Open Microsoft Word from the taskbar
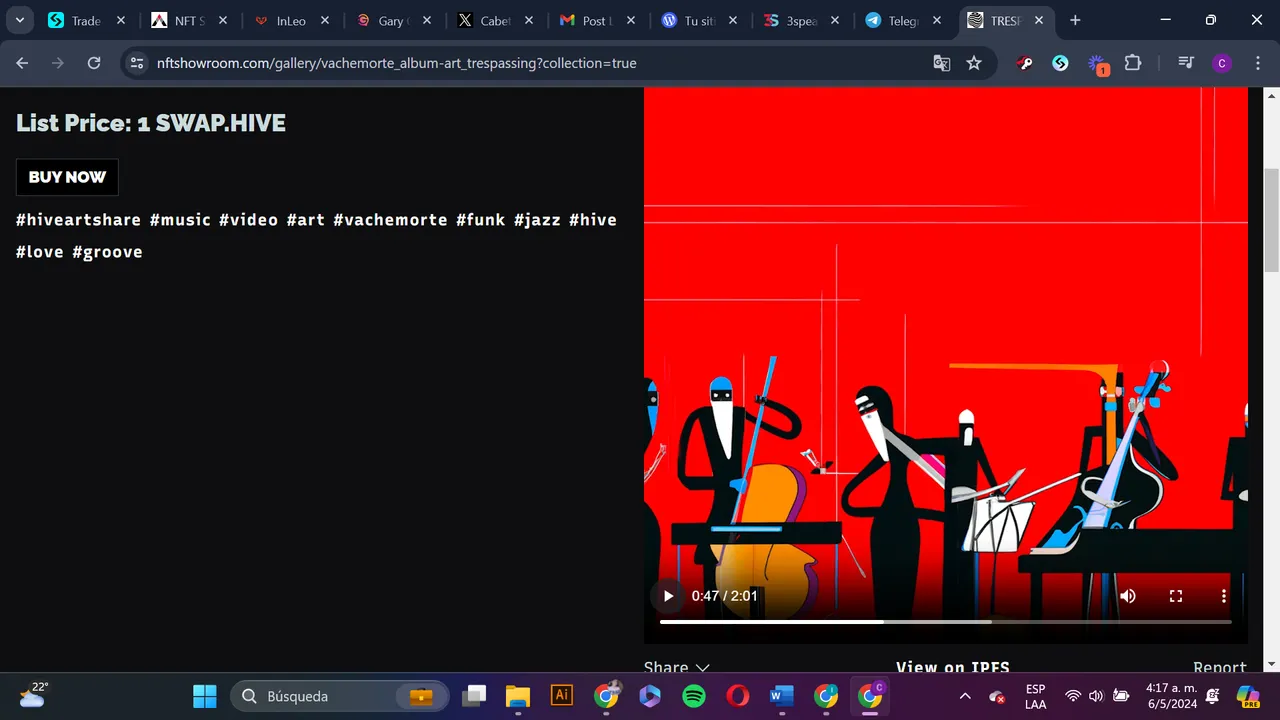Viewport: 1280px width, 720px height. pos(782,696)
